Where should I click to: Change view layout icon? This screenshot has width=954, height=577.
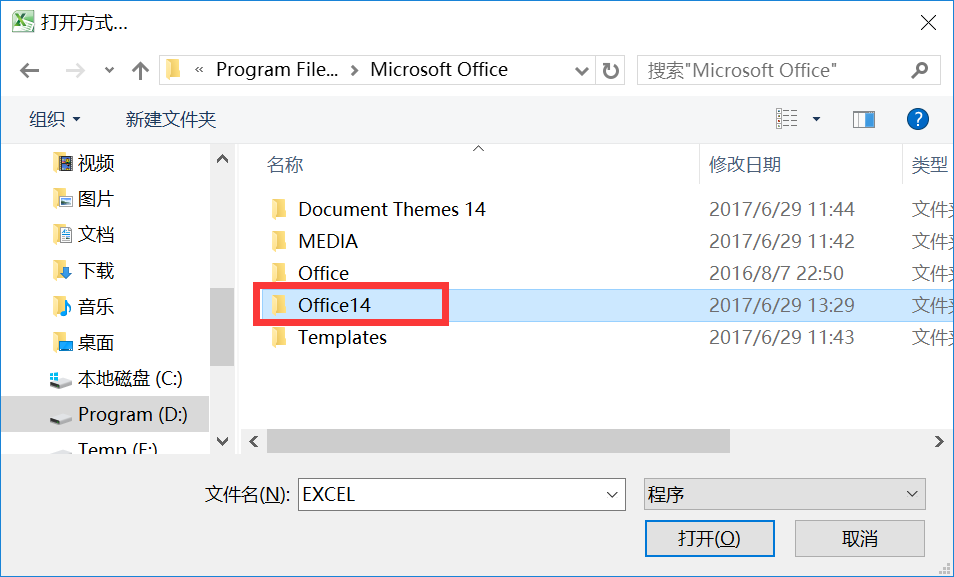787,119
